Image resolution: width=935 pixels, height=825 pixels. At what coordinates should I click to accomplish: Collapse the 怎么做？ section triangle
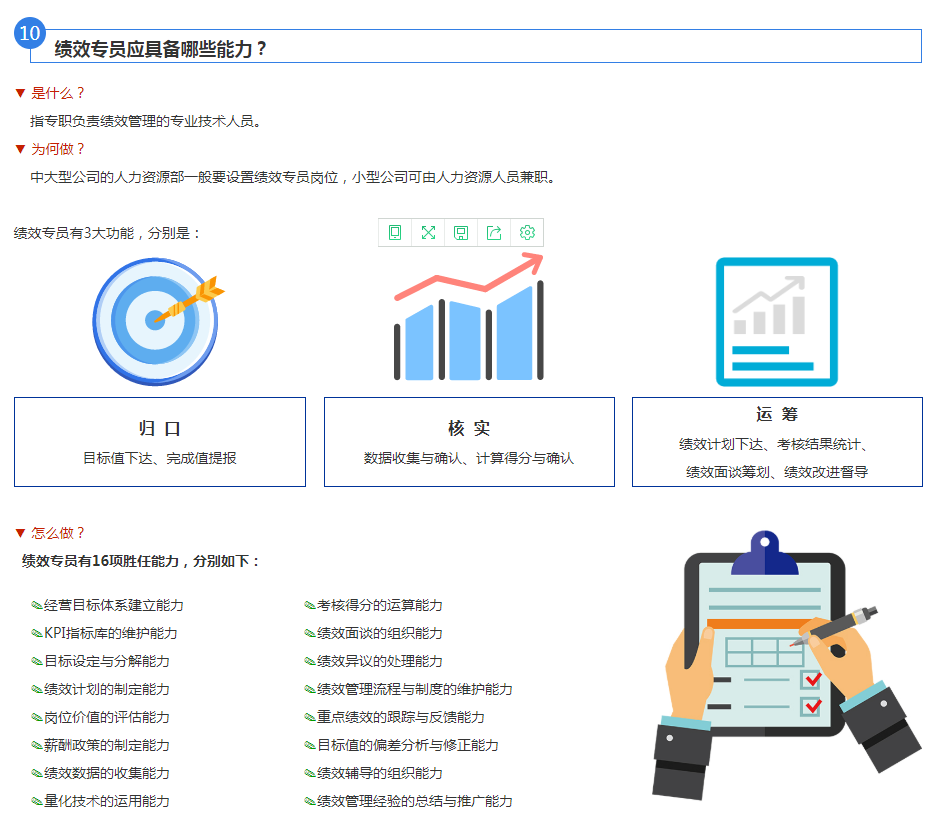(19, 533)
